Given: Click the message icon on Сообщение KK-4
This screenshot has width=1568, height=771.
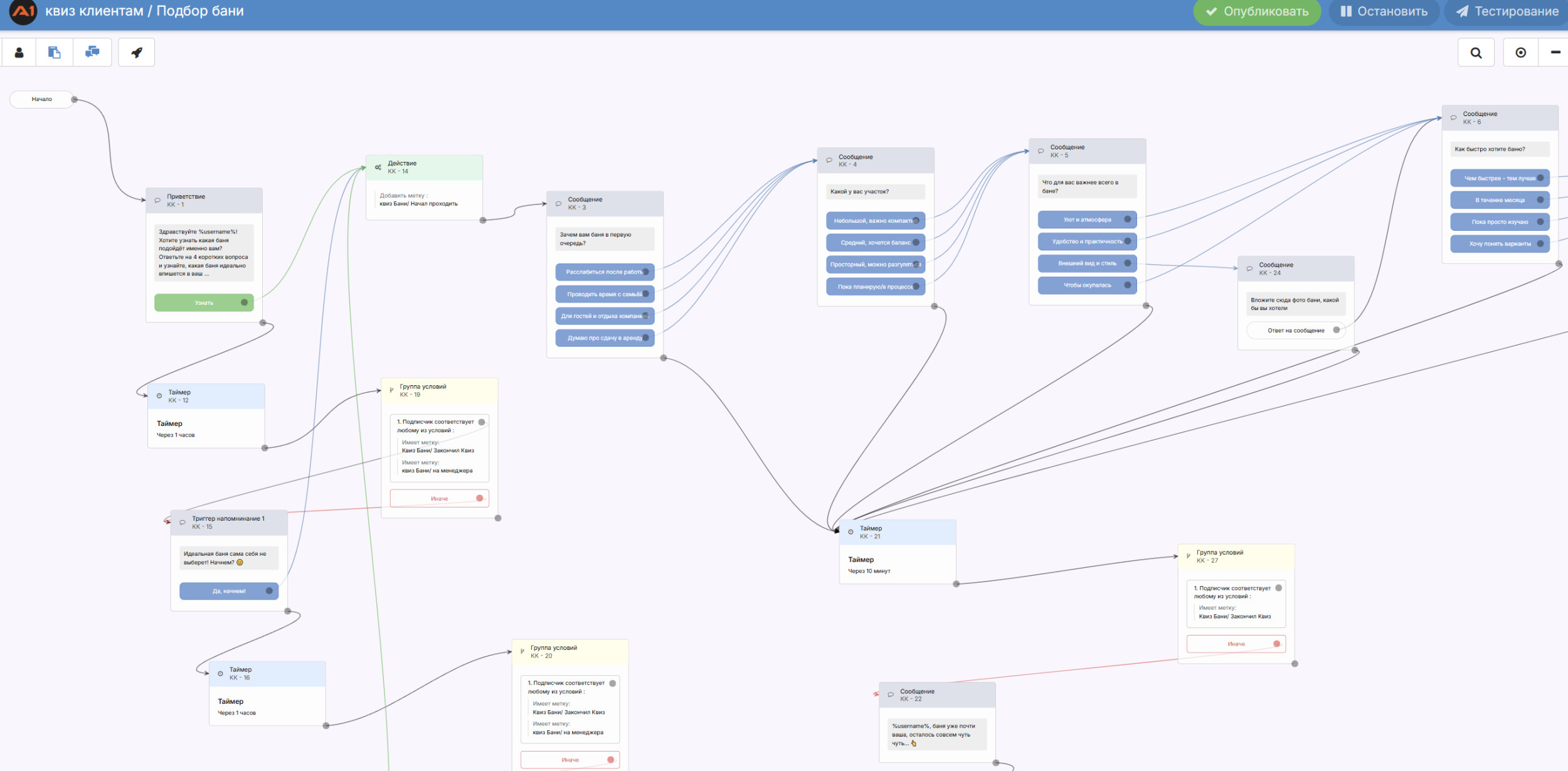Looking at the screenshot, I should point(829,161).
